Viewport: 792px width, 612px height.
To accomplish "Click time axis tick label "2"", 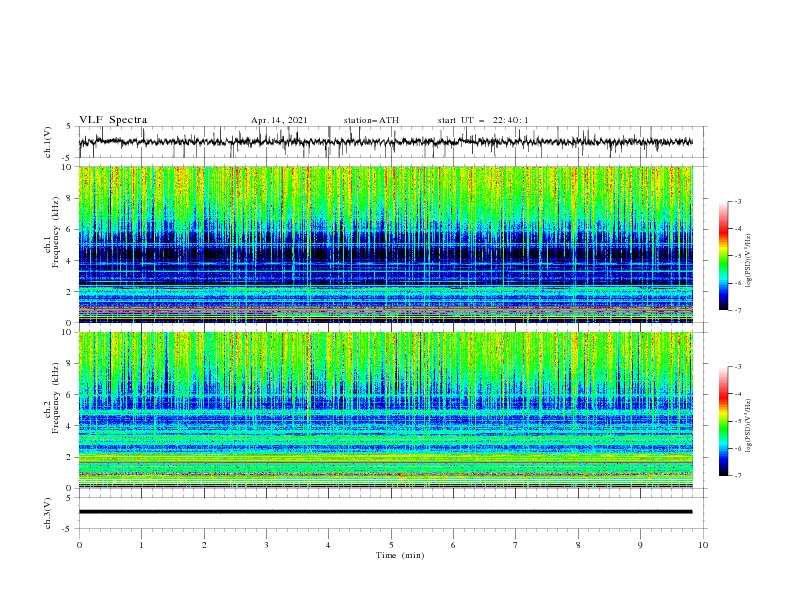I will 204,545.
